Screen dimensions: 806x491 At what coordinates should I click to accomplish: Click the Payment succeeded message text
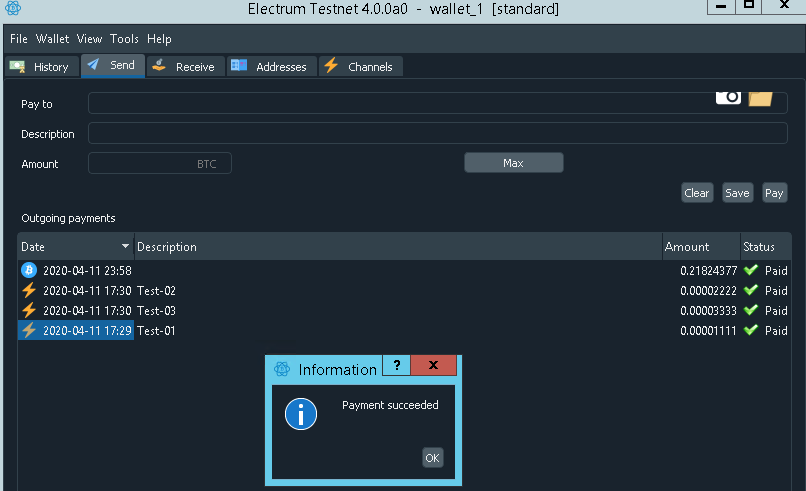pyautogui.click(x=390, y=405)
